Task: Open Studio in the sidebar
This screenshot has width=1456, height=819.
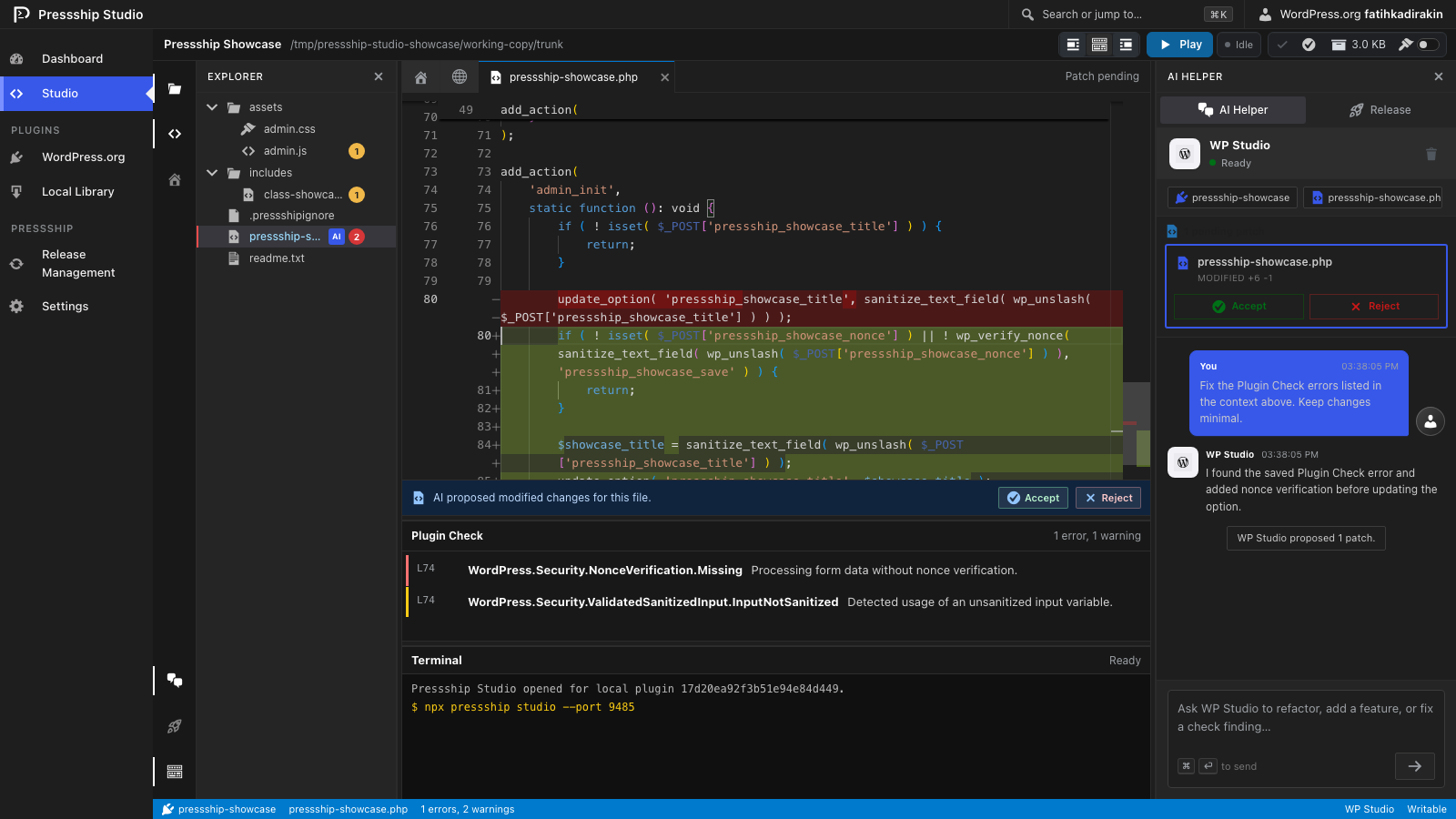Action: [76, 94]
